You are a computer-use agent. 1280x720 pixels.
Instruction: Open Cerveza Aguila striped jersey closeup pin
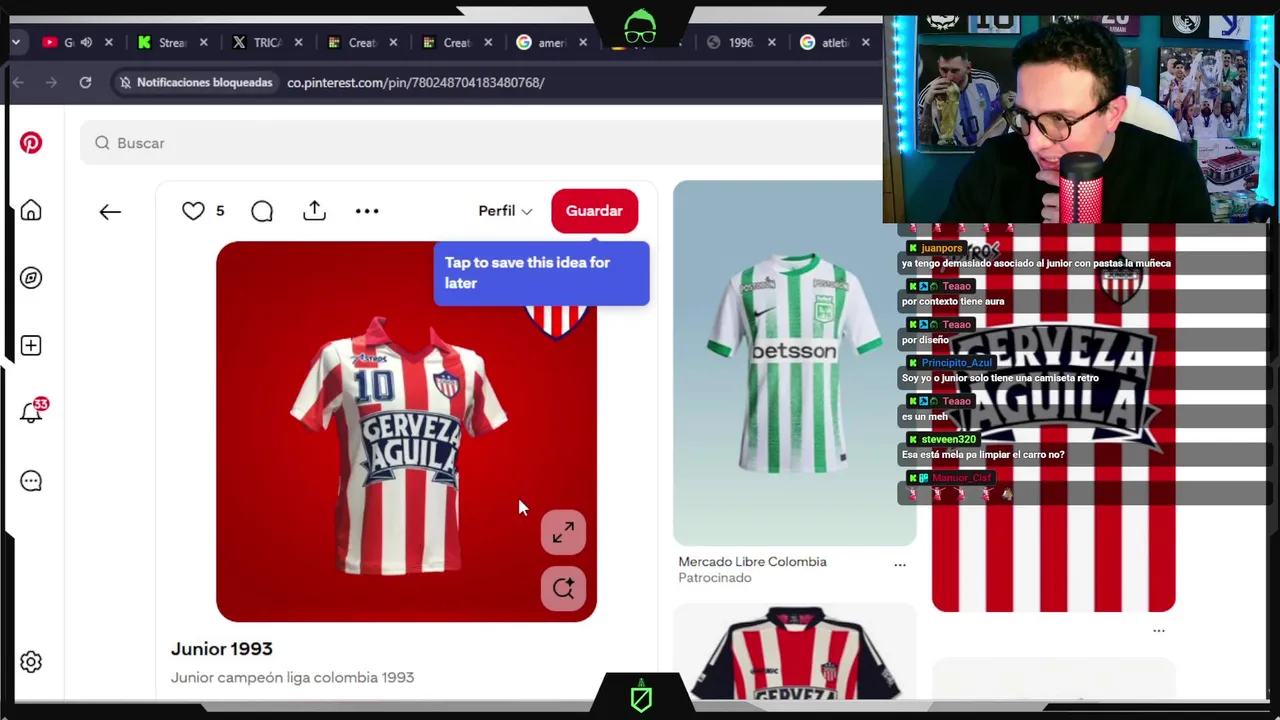coord(1053,418)
